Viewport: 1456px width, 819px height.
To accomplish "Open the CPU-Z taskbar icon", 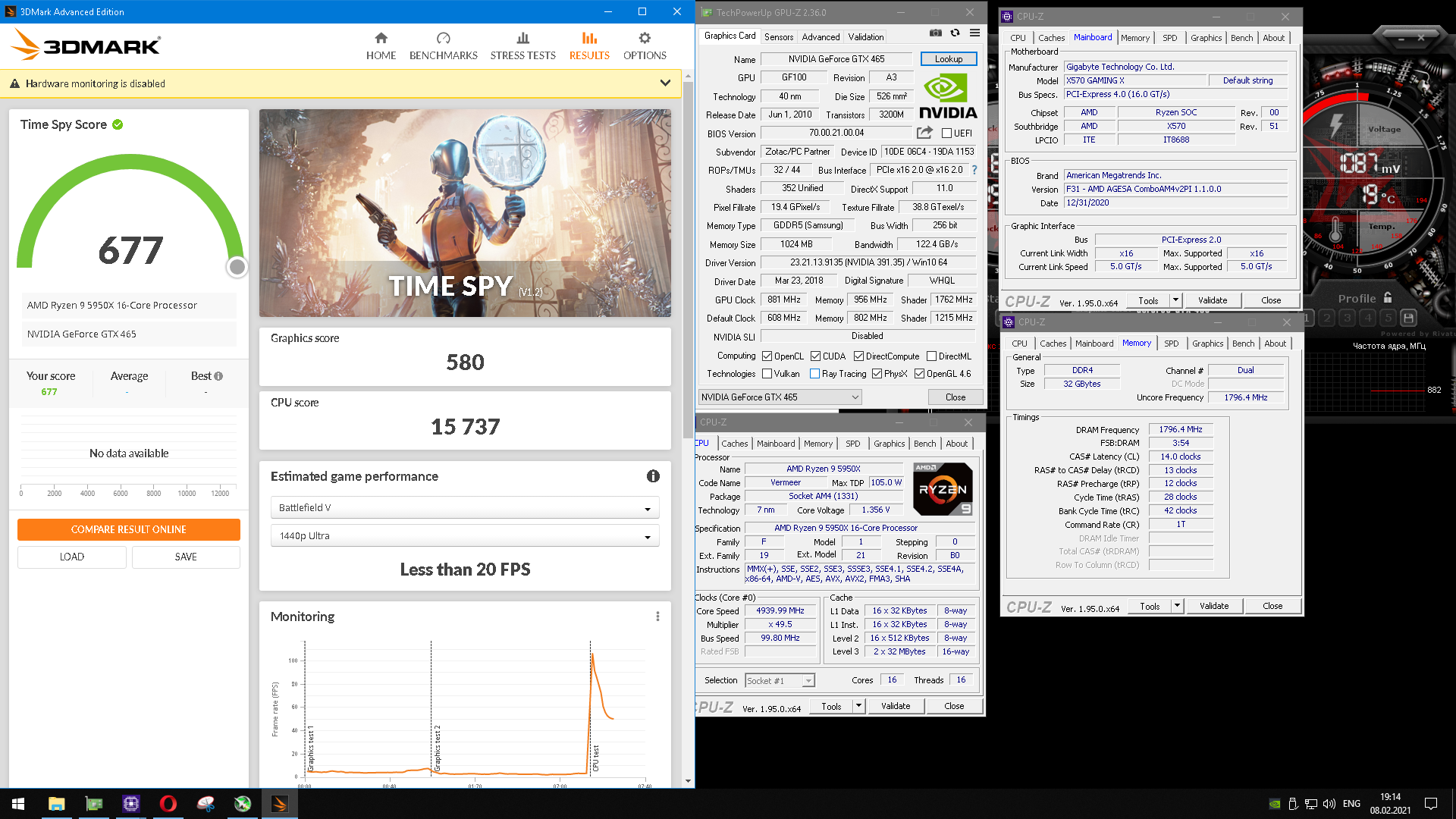I will 131,804.
